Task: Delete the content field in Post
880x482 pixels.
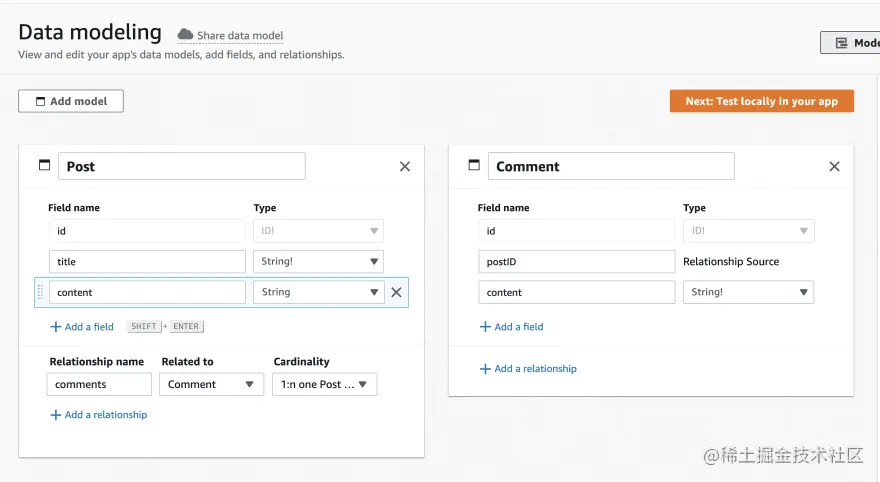Action: point(396,292)
